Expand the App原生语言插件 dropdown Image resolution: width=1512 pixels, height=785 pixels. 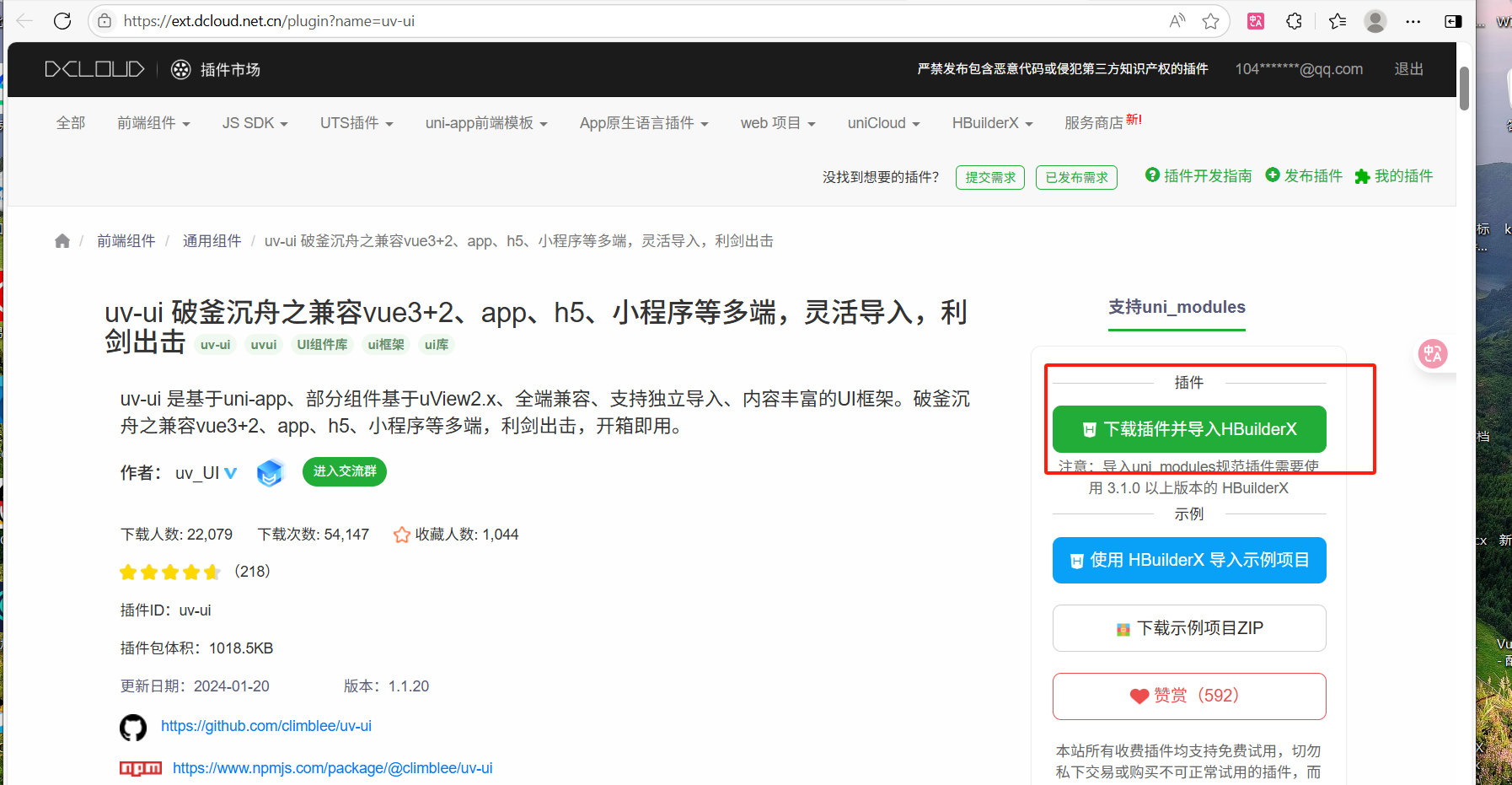click(644, 123)
